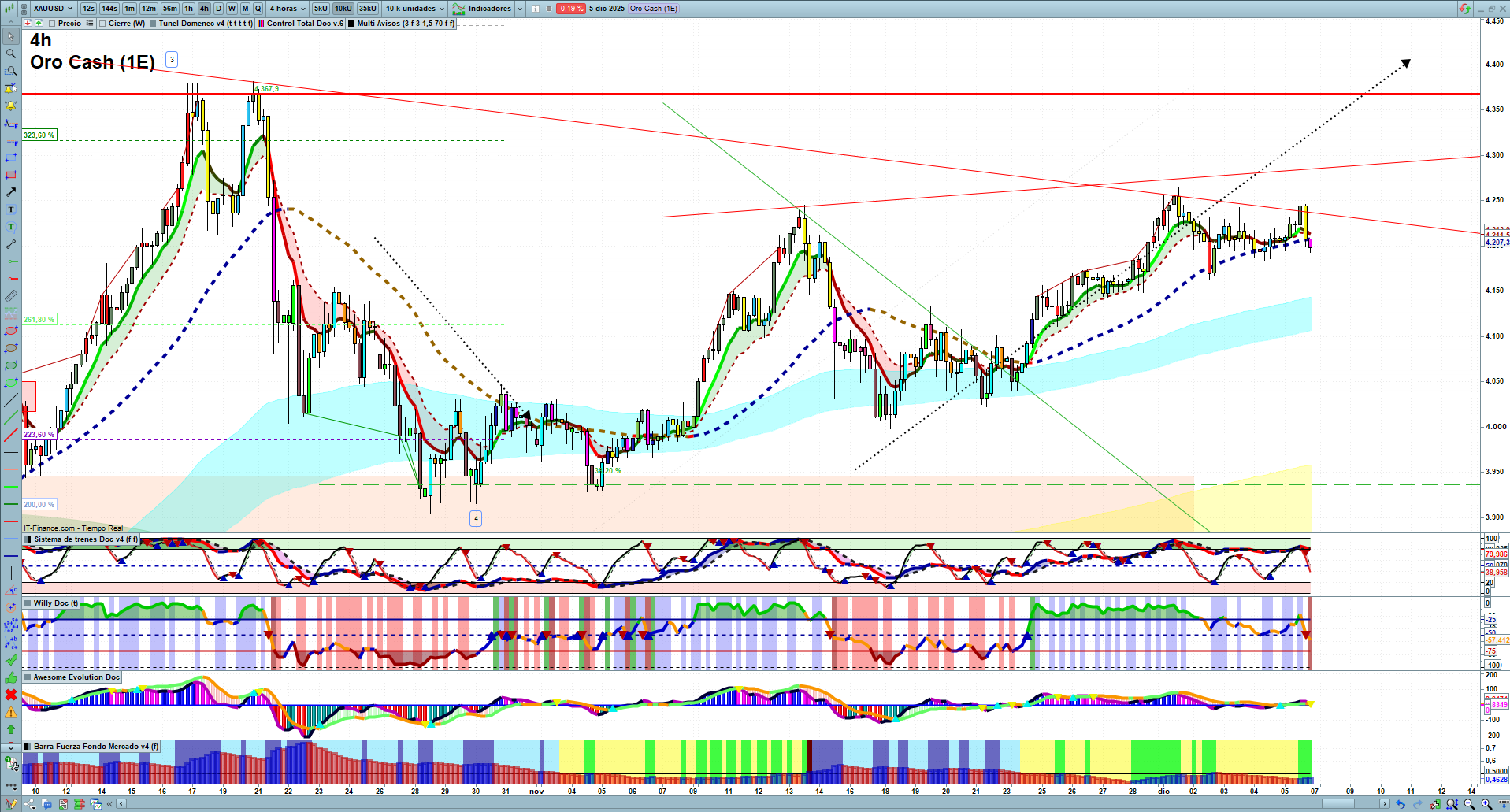Select the red diagonal line tool

click(11, 435)
